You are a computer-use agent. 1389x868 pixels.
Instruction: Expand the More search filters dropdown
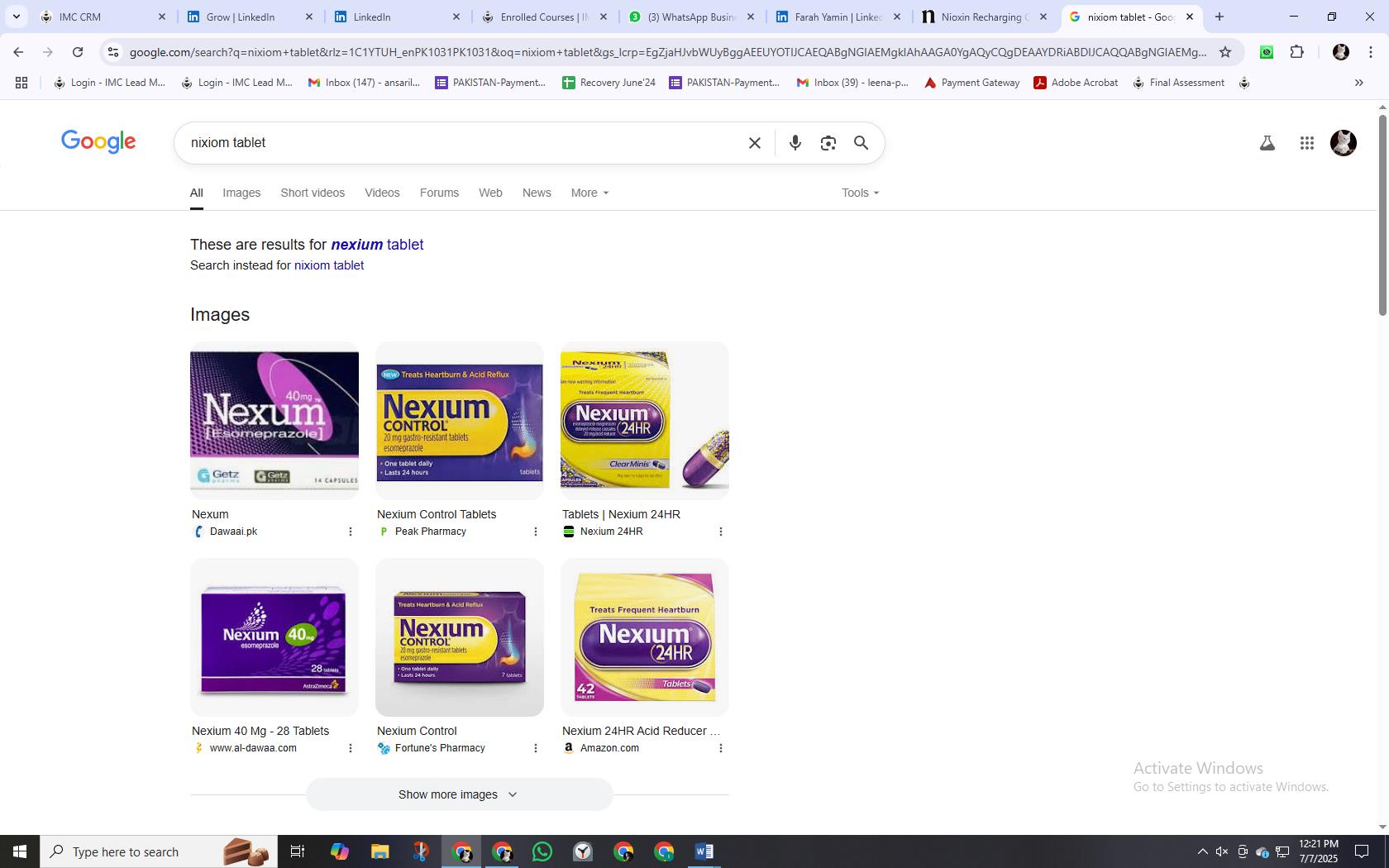pos(589,193)
